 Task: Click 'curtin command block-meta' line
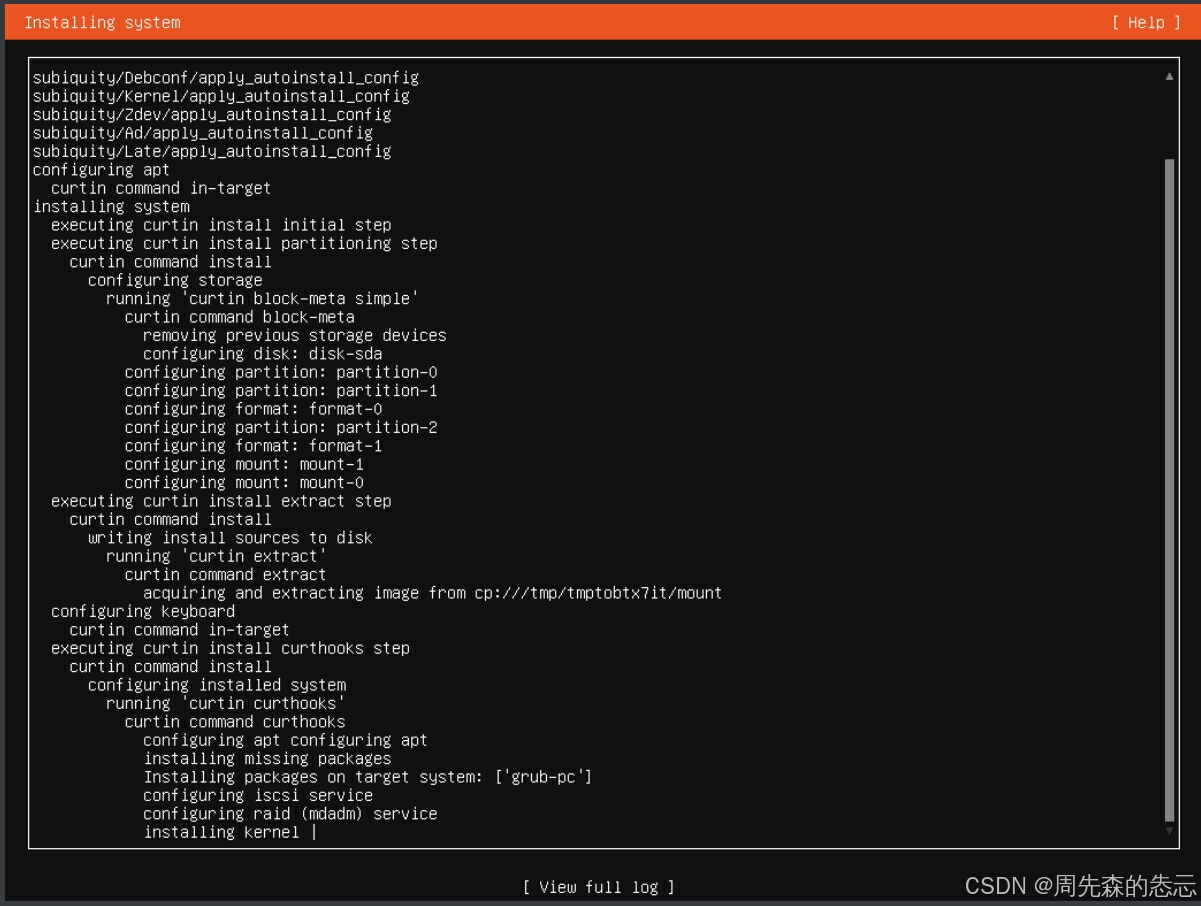click(240, 318)
